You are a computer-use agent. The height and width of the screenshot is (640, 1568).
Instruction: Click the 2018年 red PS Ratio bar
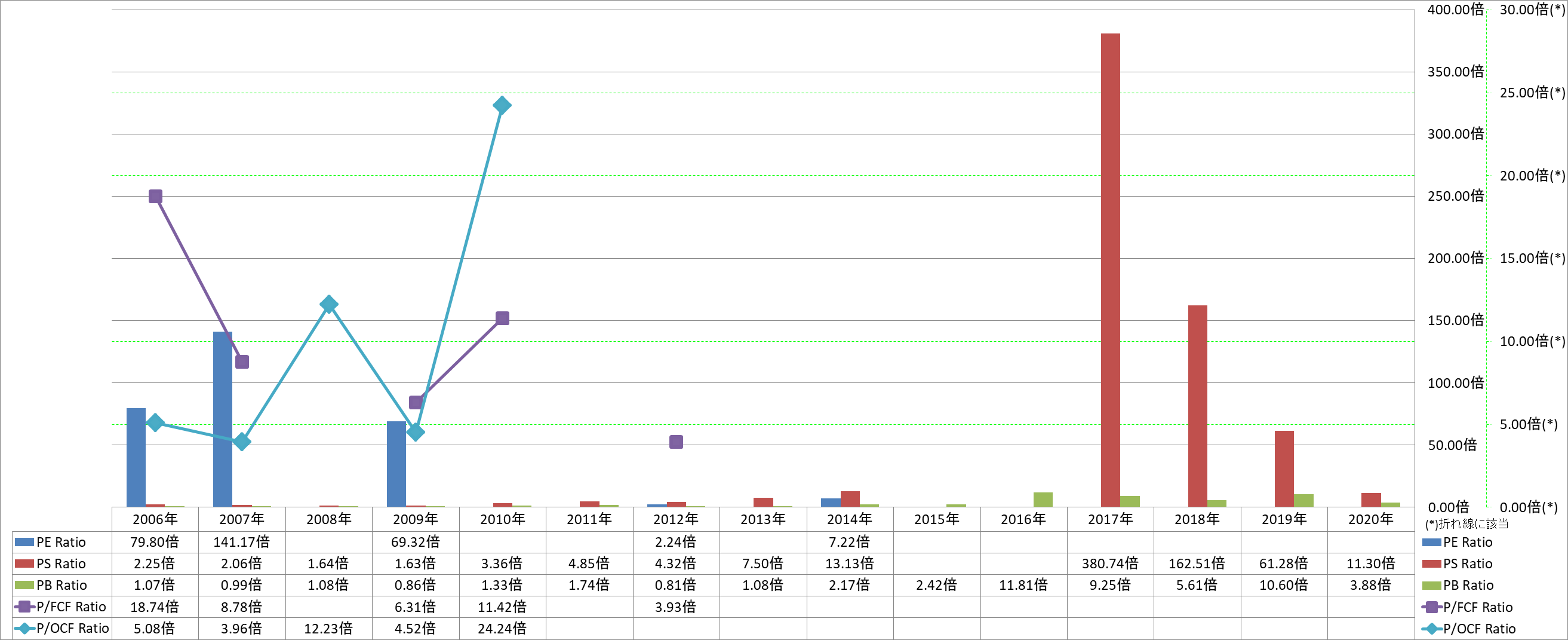[x=1197, y=406]
